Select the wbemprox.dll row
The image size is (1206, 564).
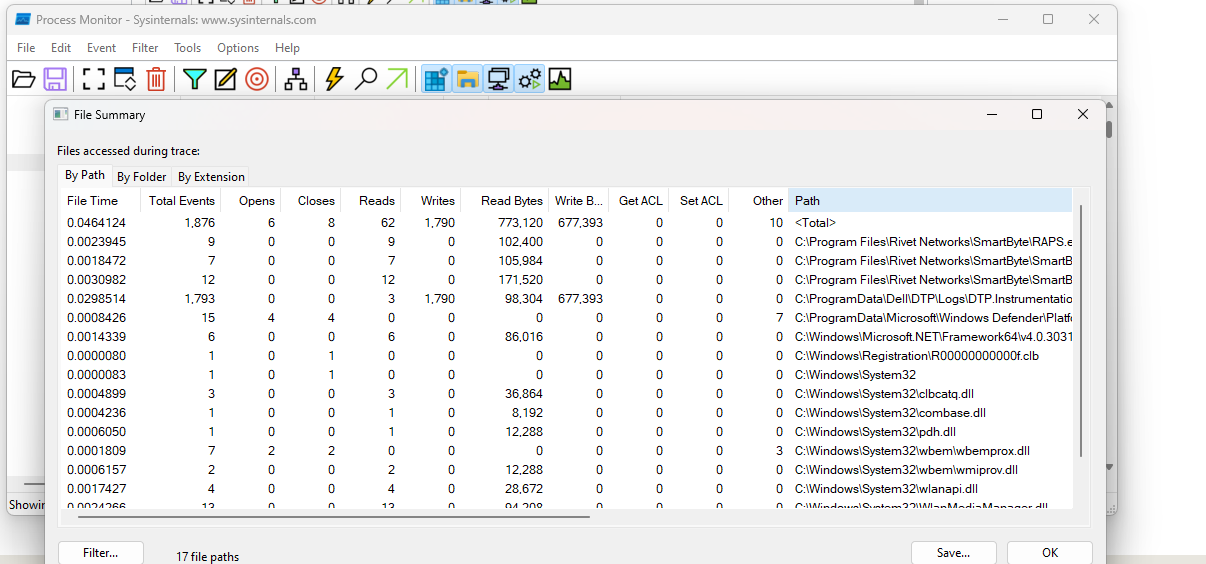tap(566, 451)
